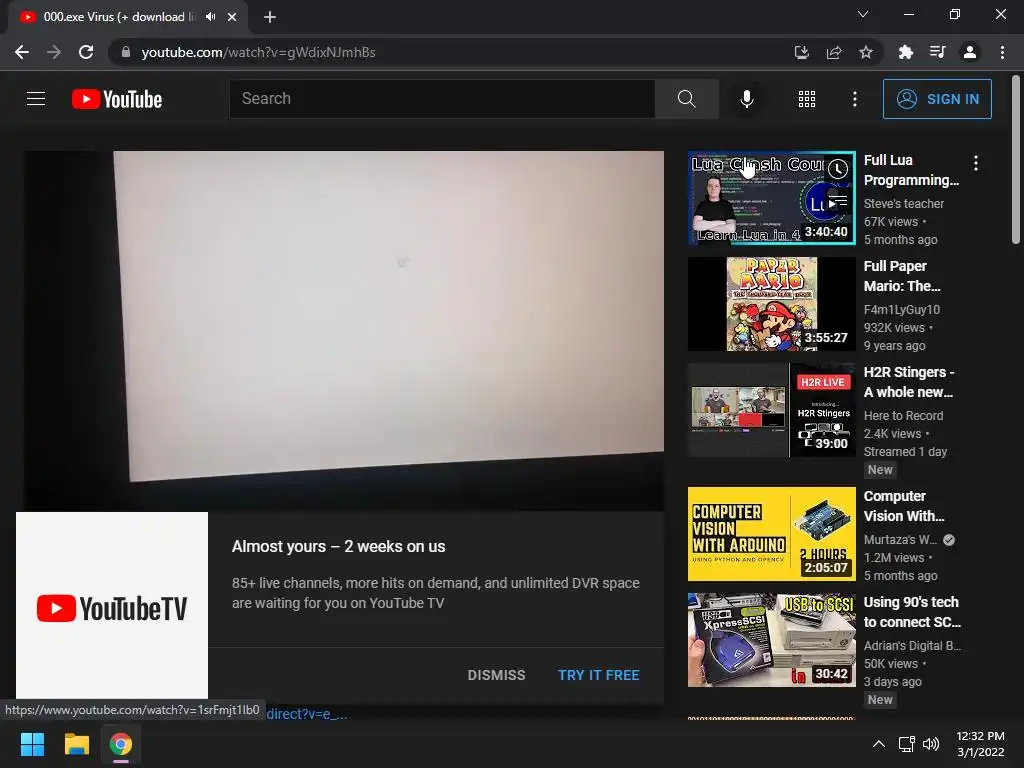Viewport: 1024px width, 768px height.
Task: Open clock showing 12:32 PM
Action: (x=980, y=744)
